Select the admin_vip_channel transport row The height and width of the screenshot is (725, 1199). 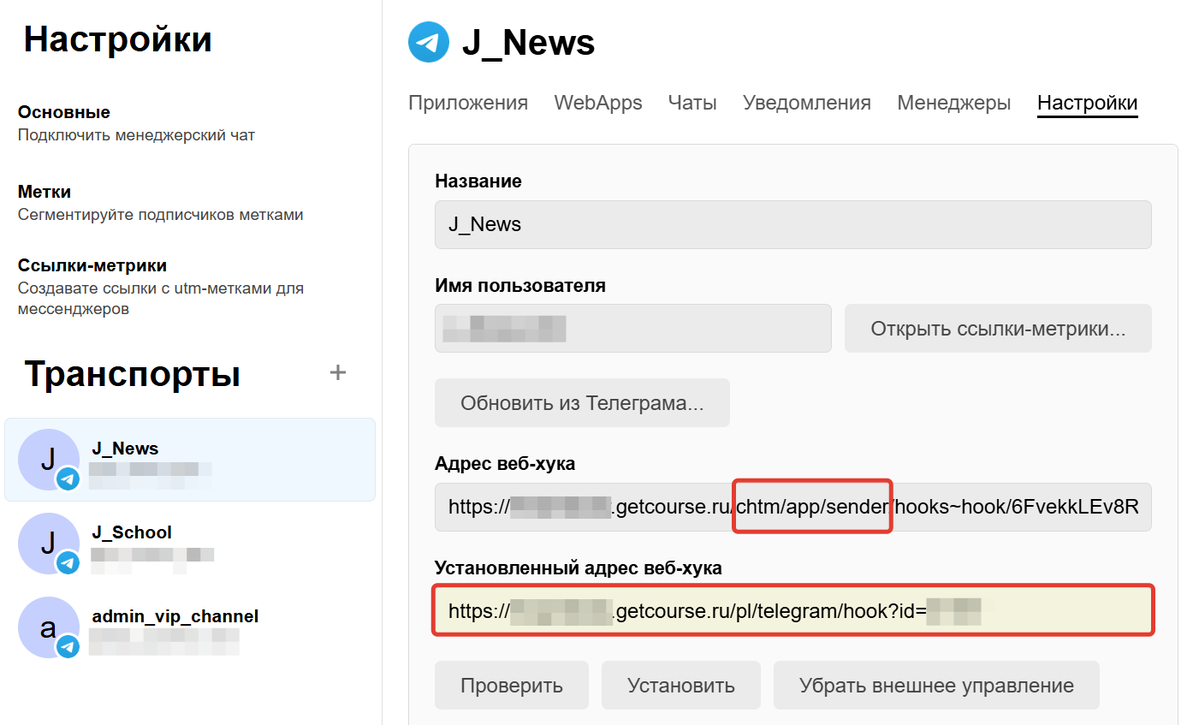pos(190,627)
